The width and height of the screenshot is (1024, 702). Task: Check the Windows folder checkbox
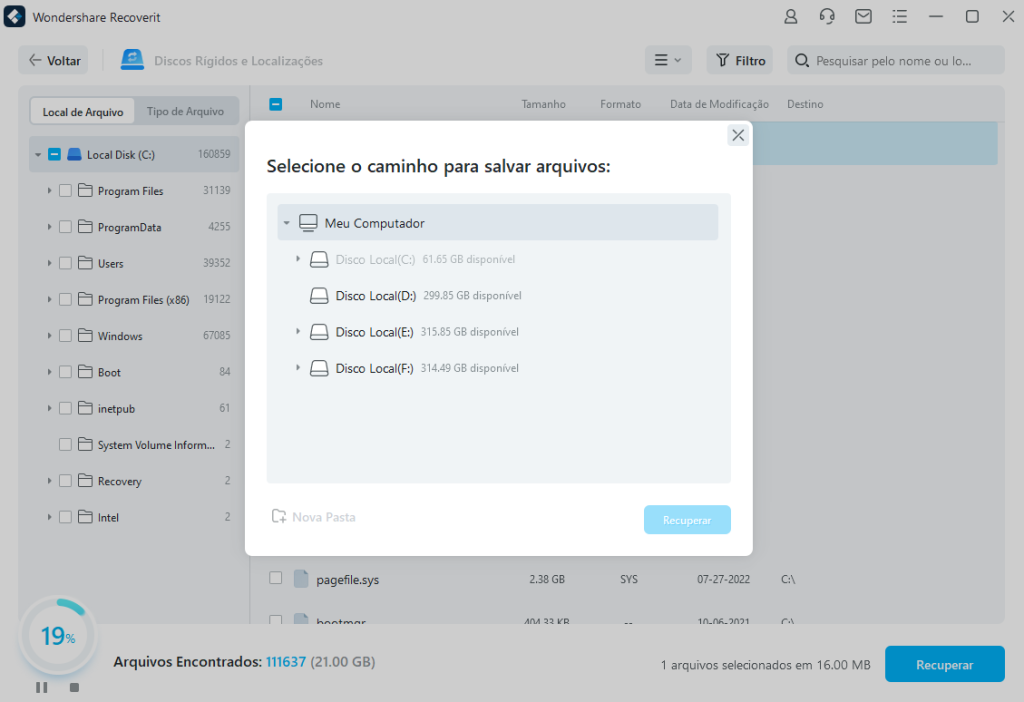(65, 336)
